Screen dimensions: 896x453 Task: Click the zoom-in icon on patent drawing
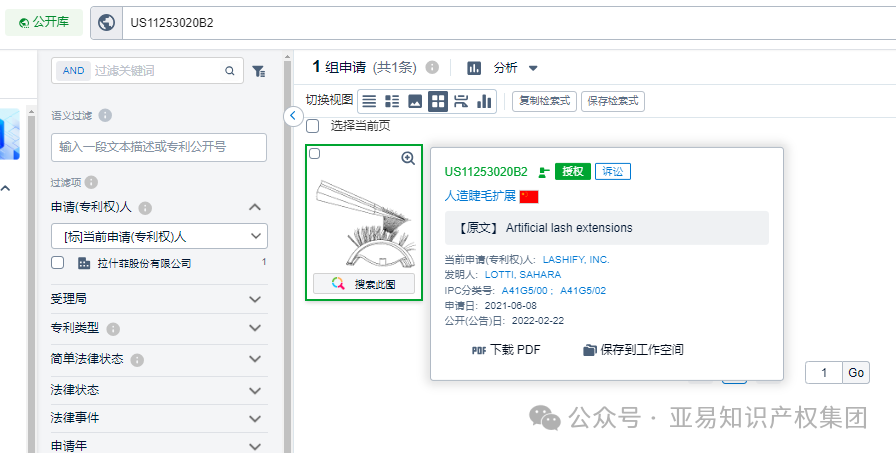(x=408, y=159)
